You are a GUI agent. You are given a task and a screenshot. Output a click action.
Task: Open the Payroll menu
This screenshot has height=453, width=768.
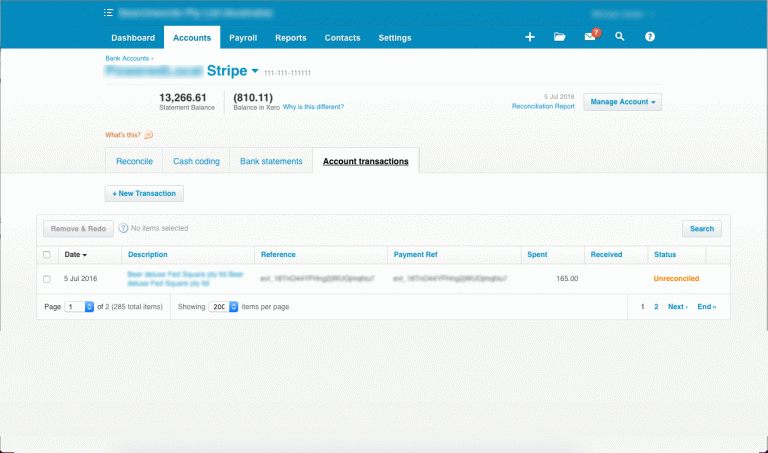click(x=243, y=38)
